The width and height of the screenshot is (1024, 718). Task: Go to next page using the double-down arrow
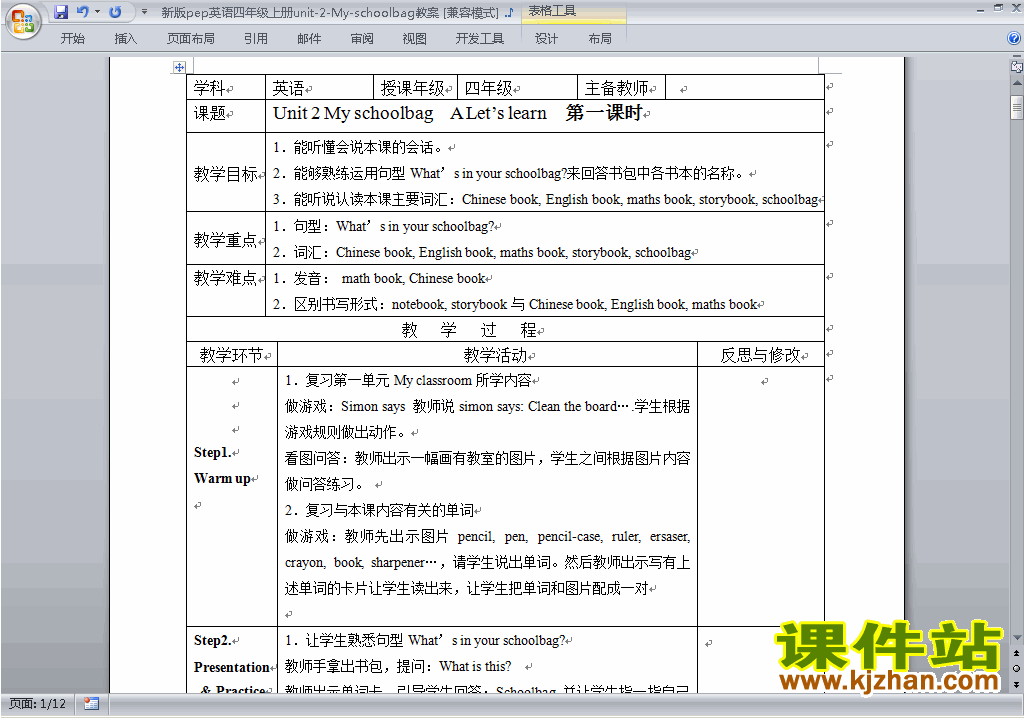(1016, 684)
